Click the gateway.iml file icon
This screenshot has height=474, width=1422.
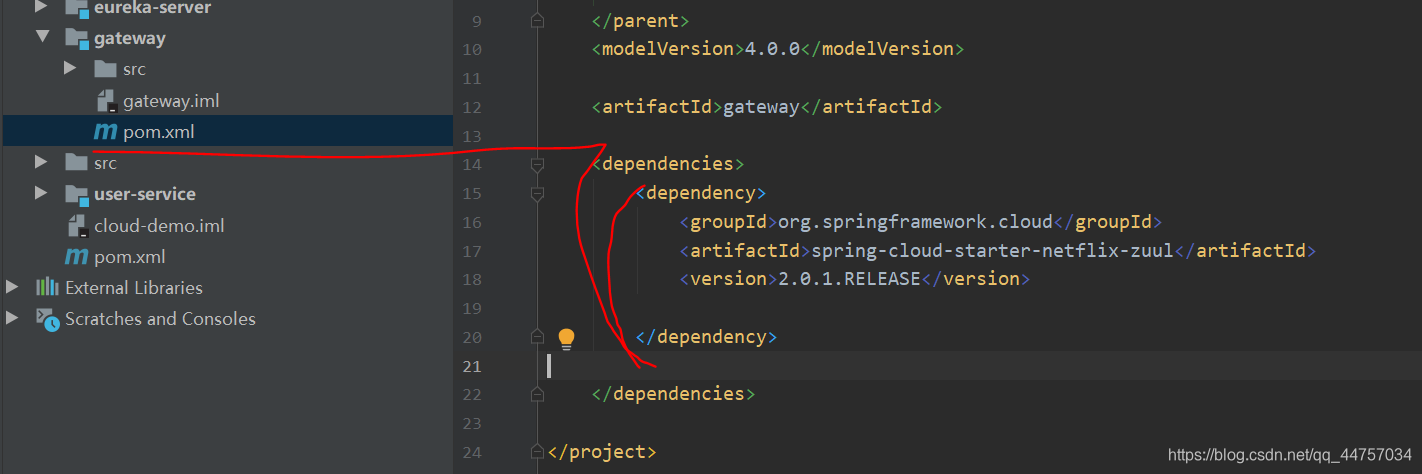click(107, 101)
